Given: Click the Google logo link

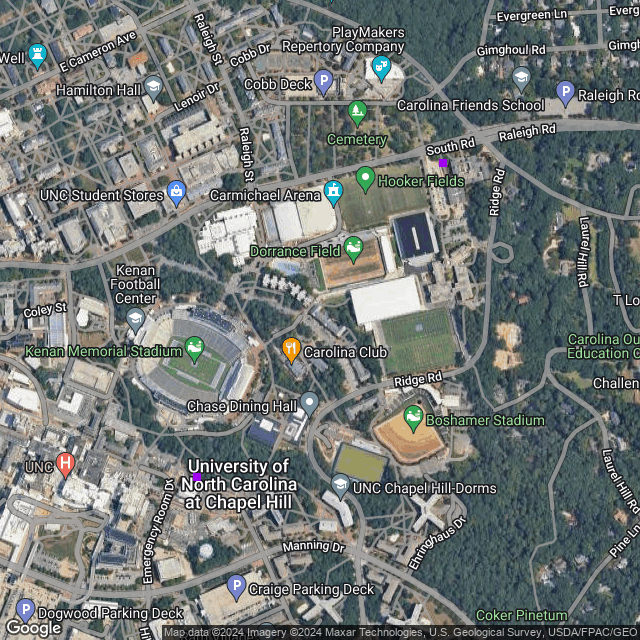Looking at the screenshot, I should [33, 627].
